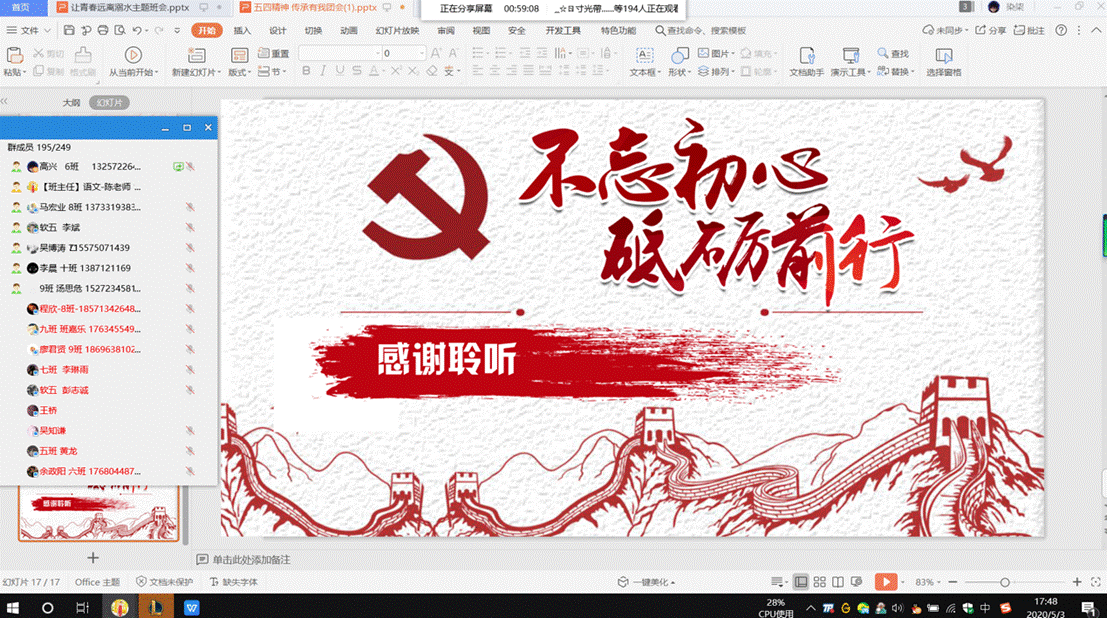Click the Save icon in quick access toolbar
1107x618 pixels.
68,30
